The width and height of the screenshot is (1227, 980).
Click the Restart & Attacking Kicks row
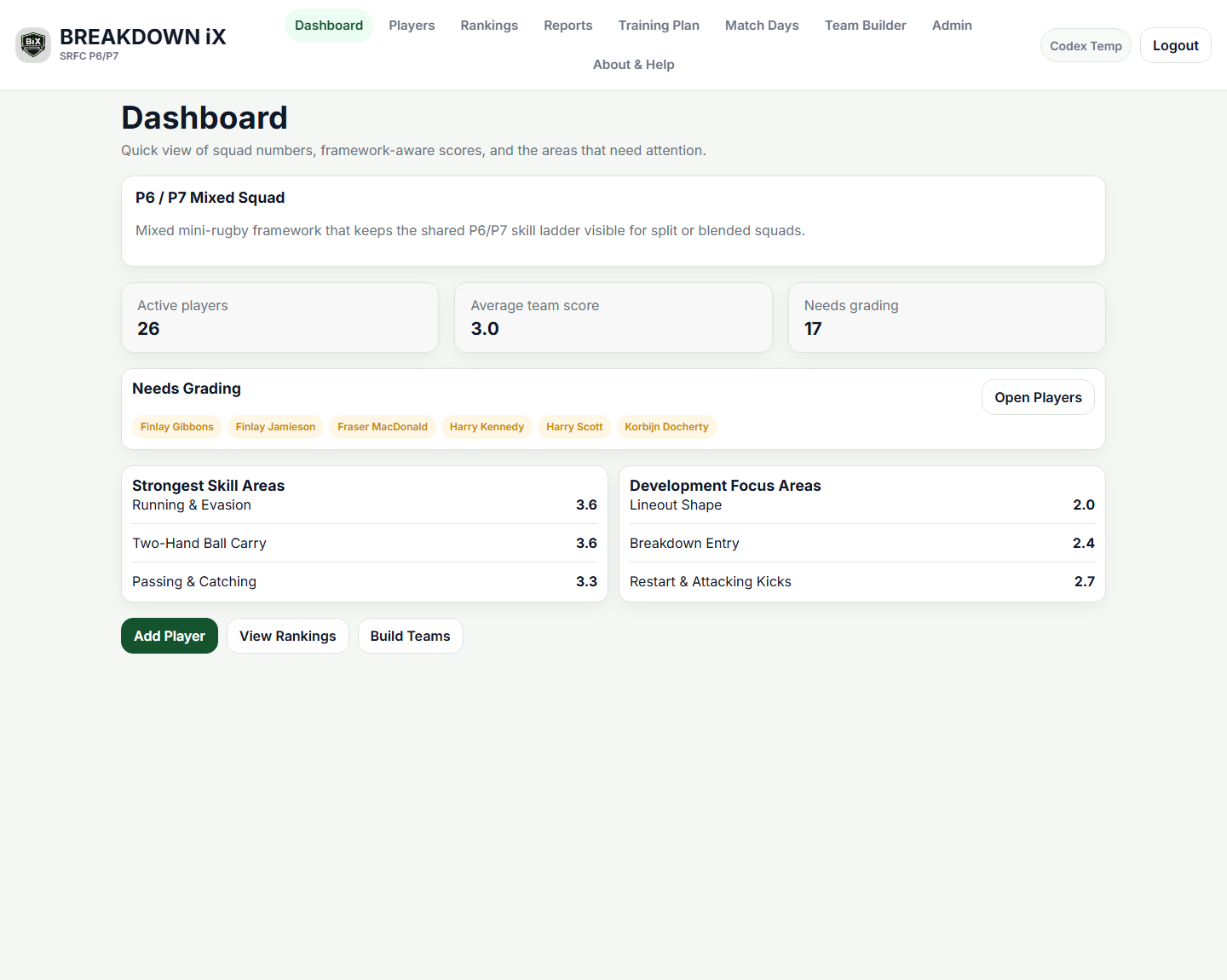[862, 581]
